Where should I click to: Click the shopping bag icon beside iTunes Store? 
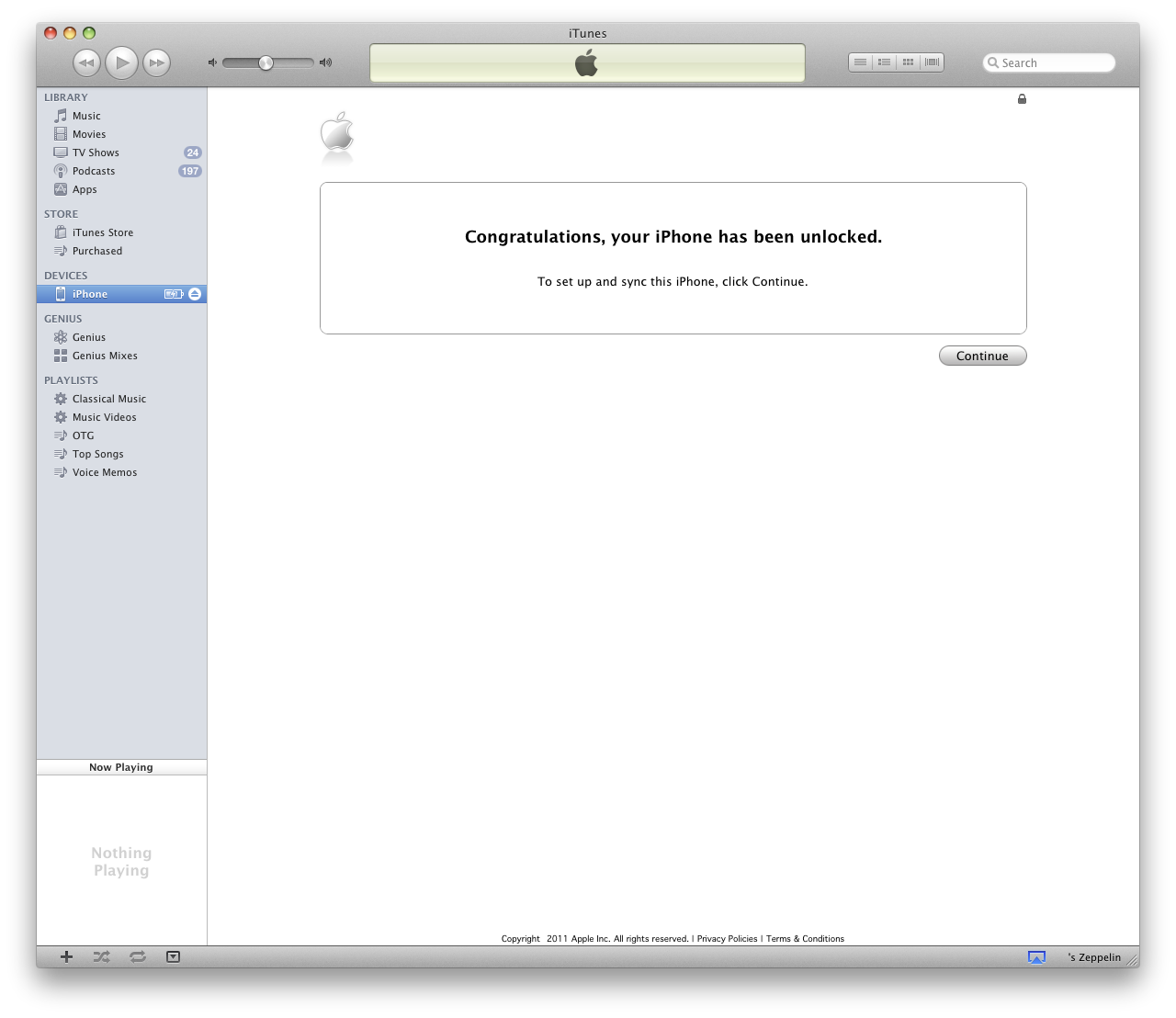pos(61,232)
